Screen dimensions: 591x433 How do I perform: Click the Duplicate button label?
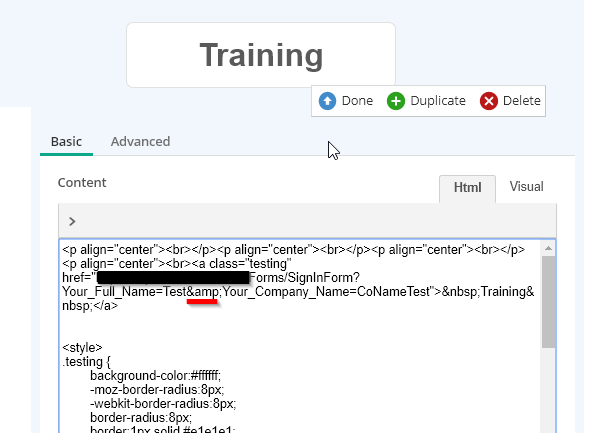coord(438,101)
